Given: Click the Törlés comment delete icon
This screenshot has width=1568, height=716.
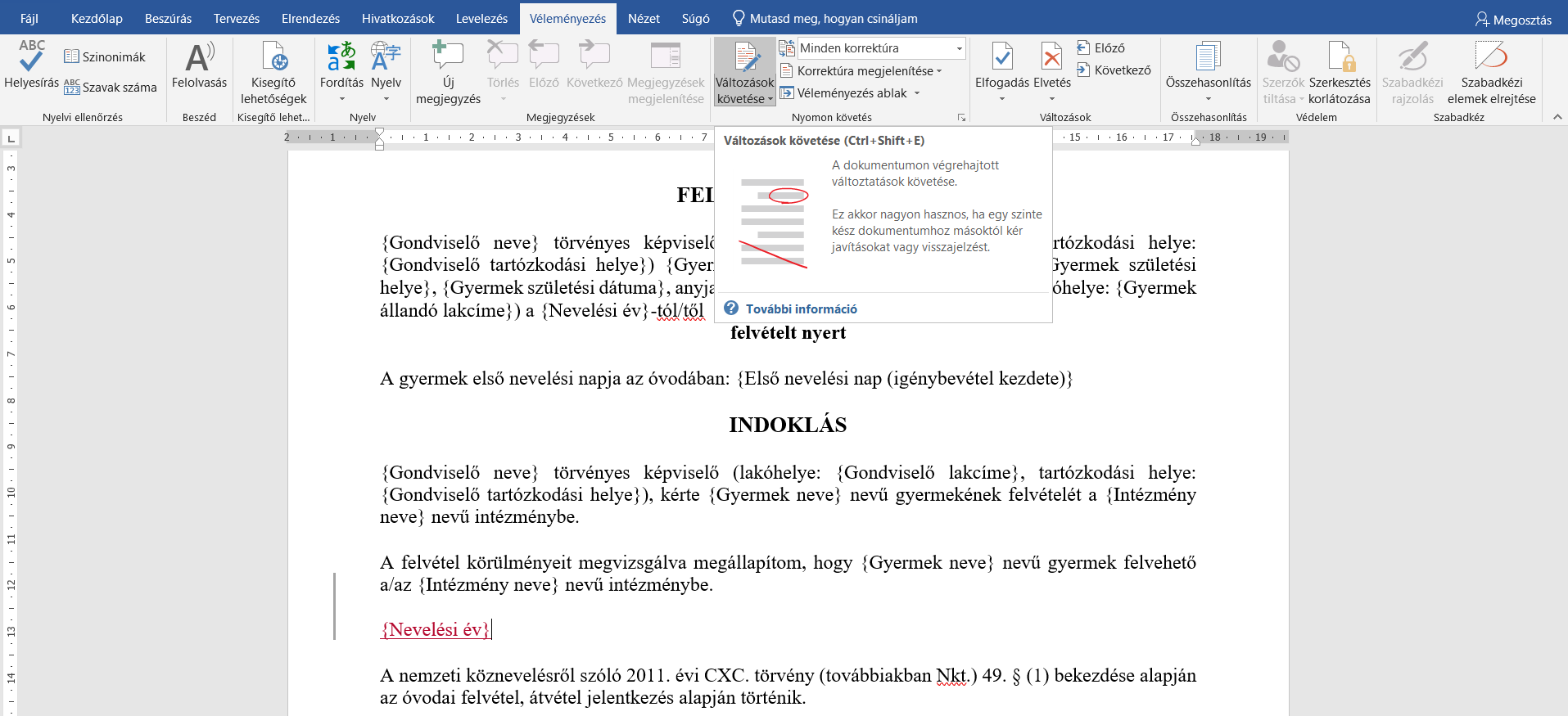Looking at the screenshot, I should (503, 56).
